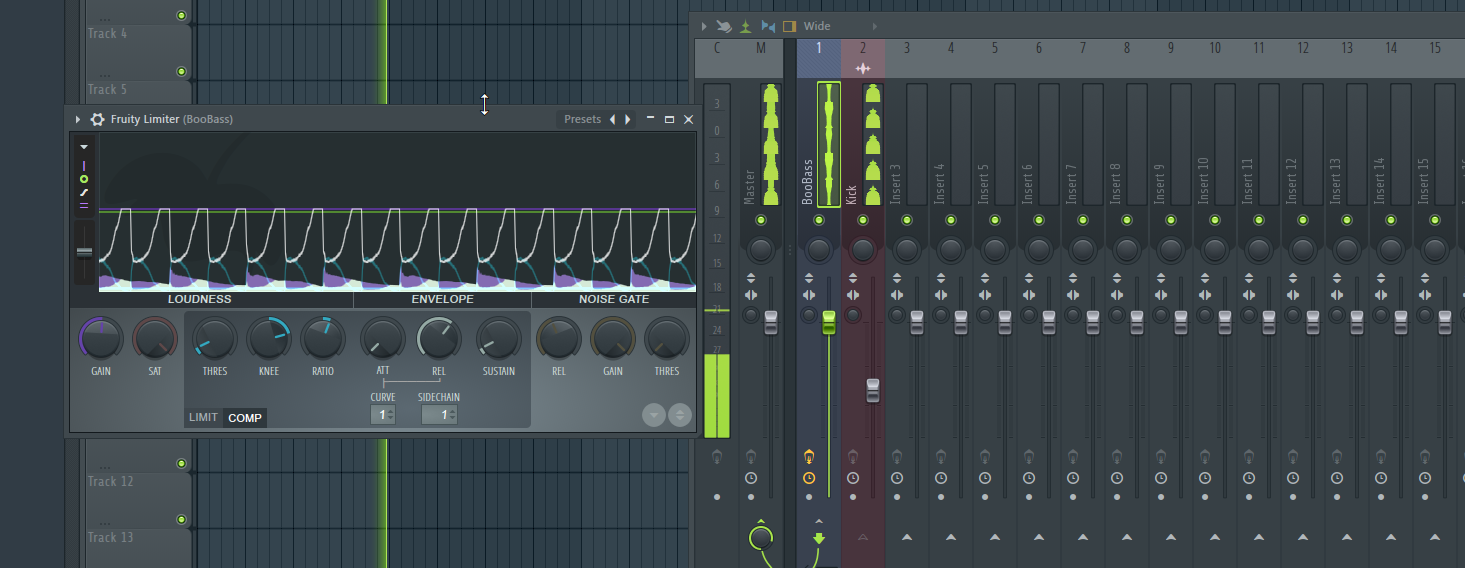Click the BooBass green volume fader
Screen dimensions: 1465x568
pyautogui.click(x=828, y=322)
